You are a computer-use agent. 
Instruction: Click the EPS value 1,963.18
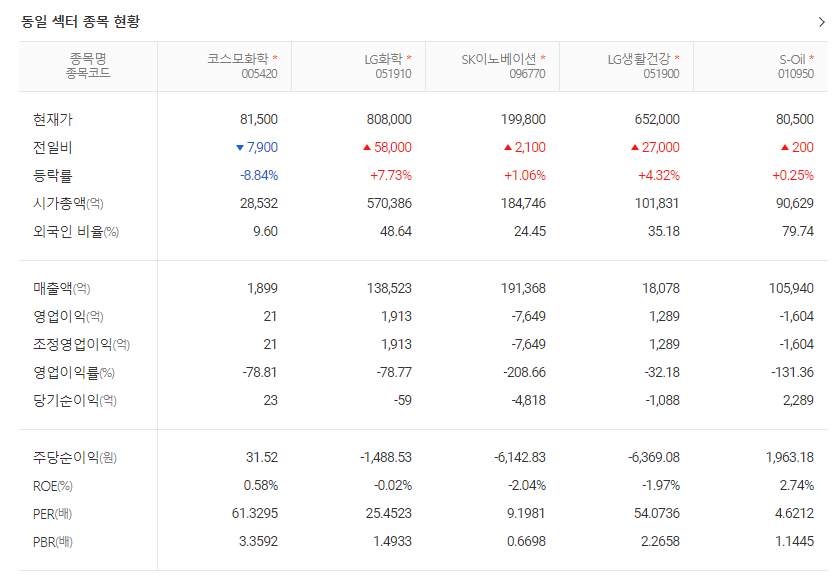[790, 457]
